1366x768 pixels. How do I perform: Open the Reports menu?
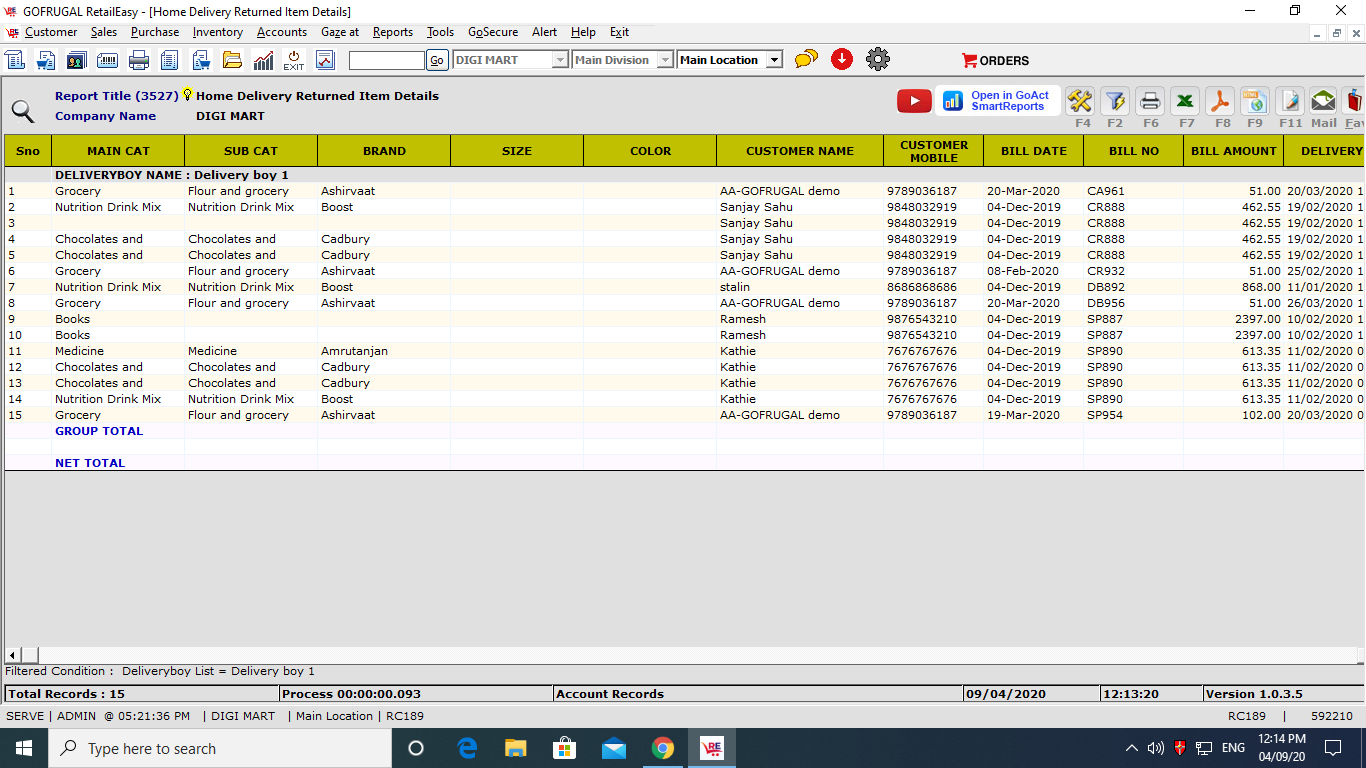(392, 32)
